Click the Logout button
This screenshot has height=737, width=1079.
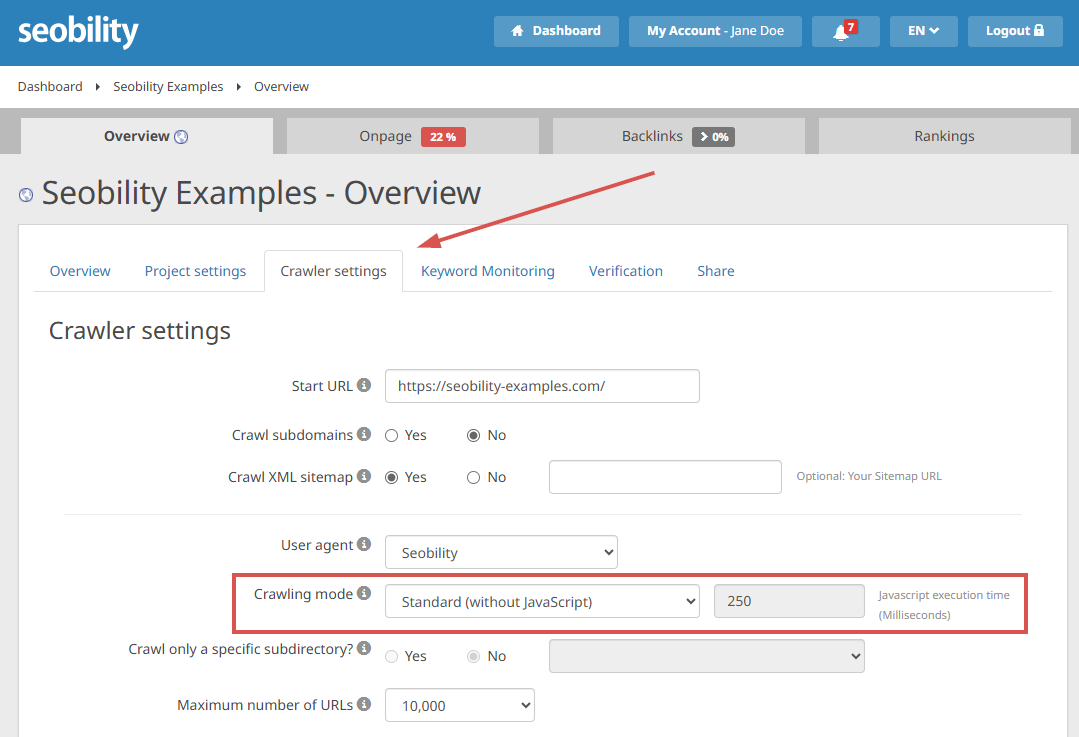pyautogui.click(x=1015, y=31)
